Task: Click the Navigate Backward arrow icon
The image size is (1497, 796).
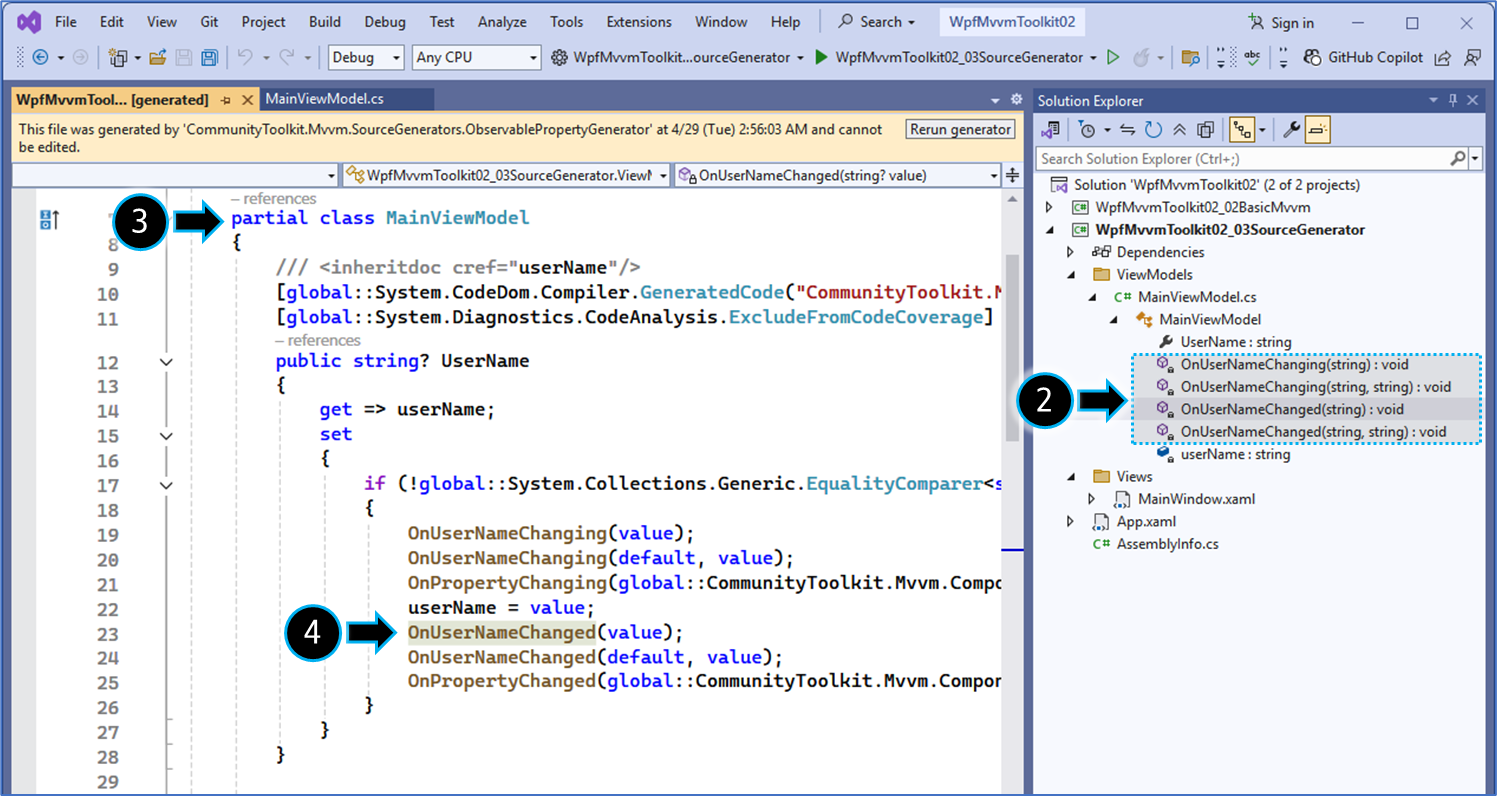Action: tap(40, 58)
